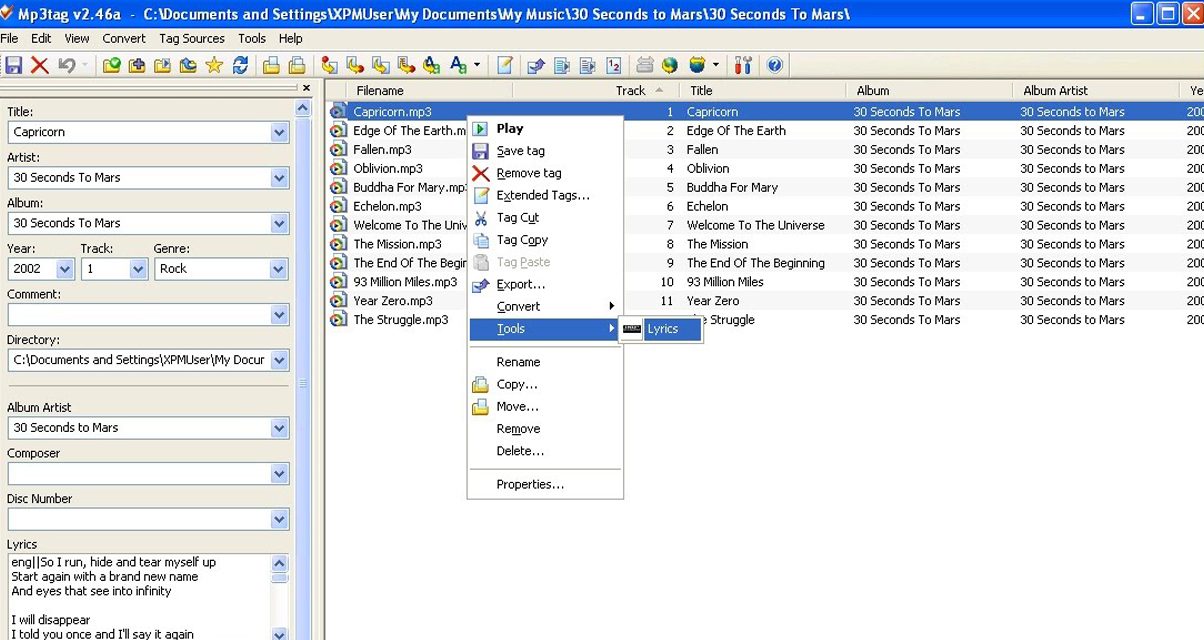Click the blue Help question mark icon
The height and width of the screenshot is (640, 1204).
coord(773,65)
